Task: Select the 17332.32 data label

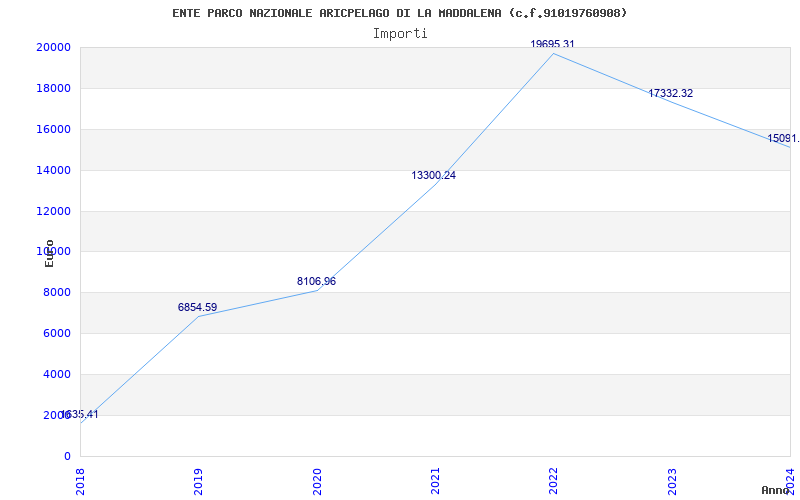Action: (670, 93)
